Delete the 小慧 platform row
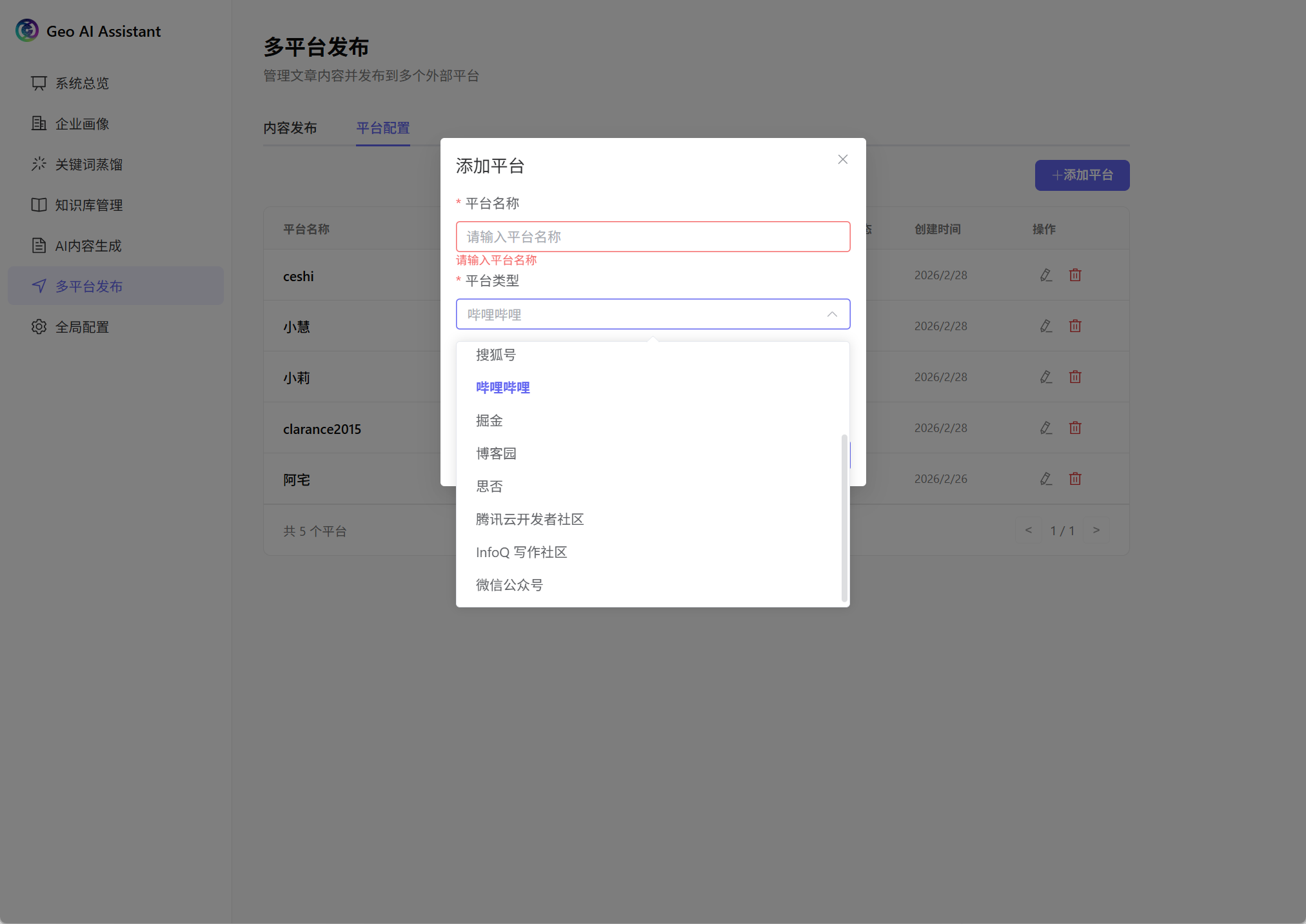Viewport: 1306px width, 924px height. [1075, 326]
